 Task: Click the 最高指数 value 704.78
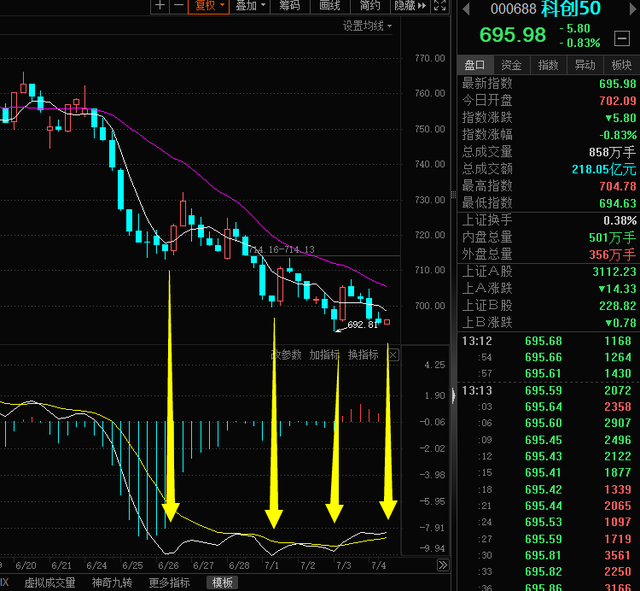[x=618, y=186]
